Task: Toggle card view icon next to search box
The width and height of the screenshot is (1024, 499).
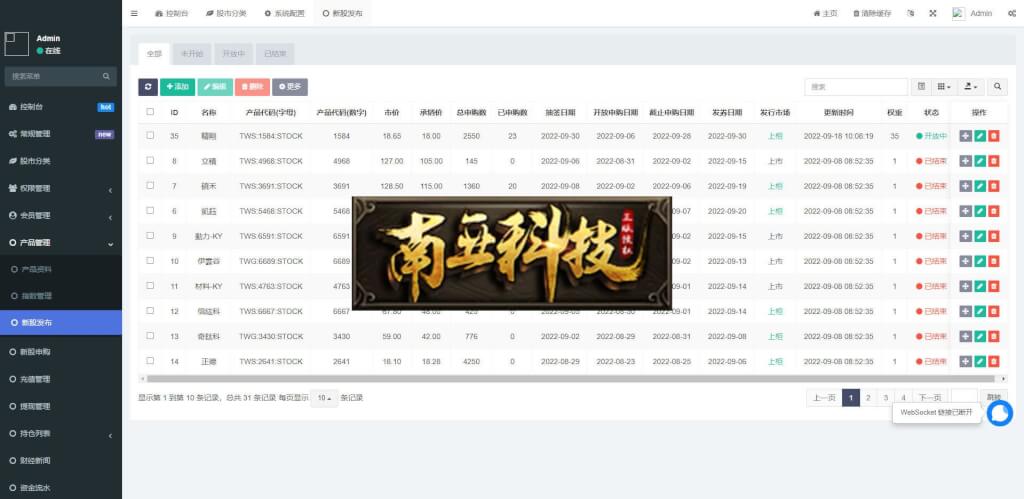Action: coord(921,87)
